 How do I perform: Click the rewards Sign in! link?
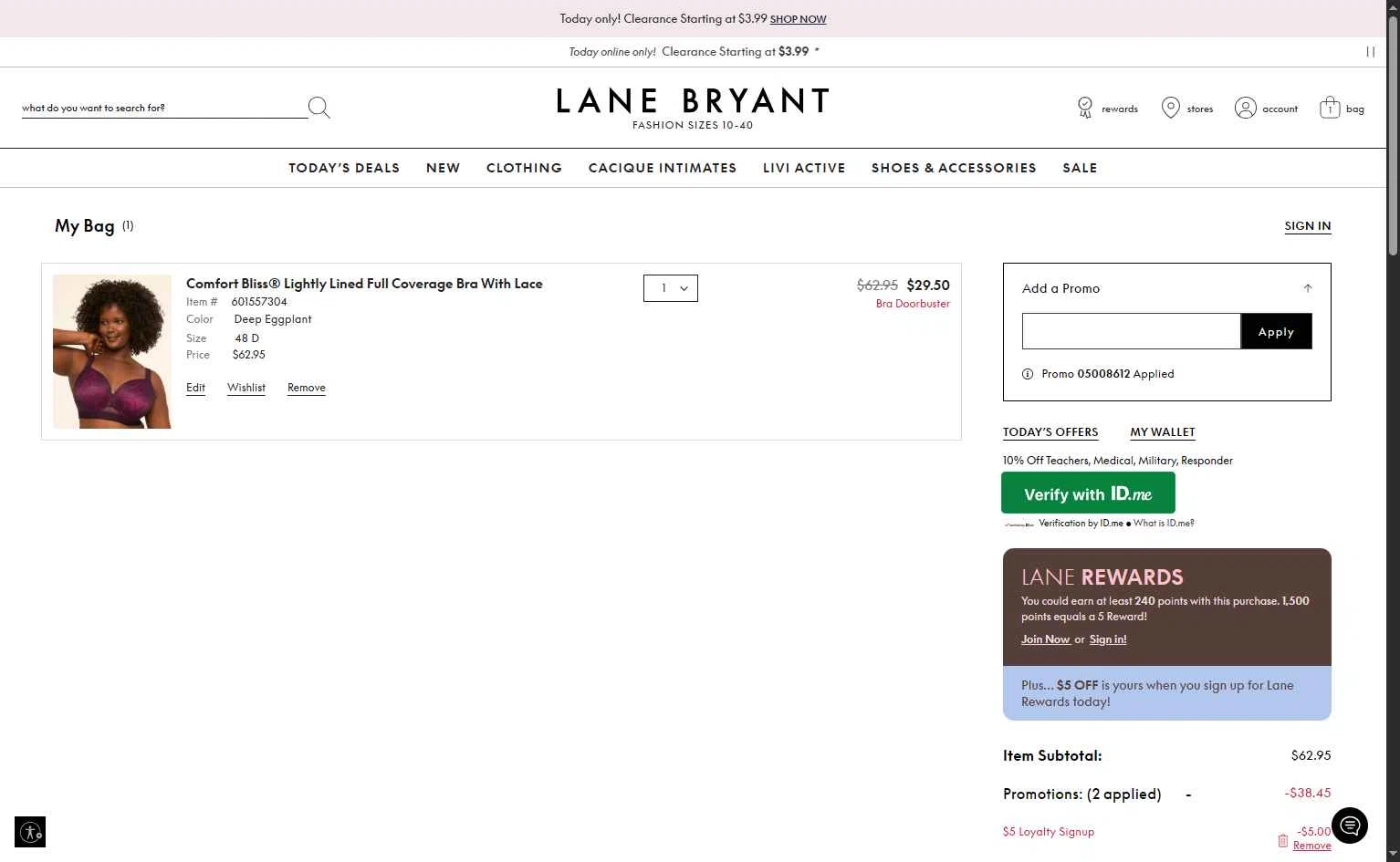point(1108,639)
